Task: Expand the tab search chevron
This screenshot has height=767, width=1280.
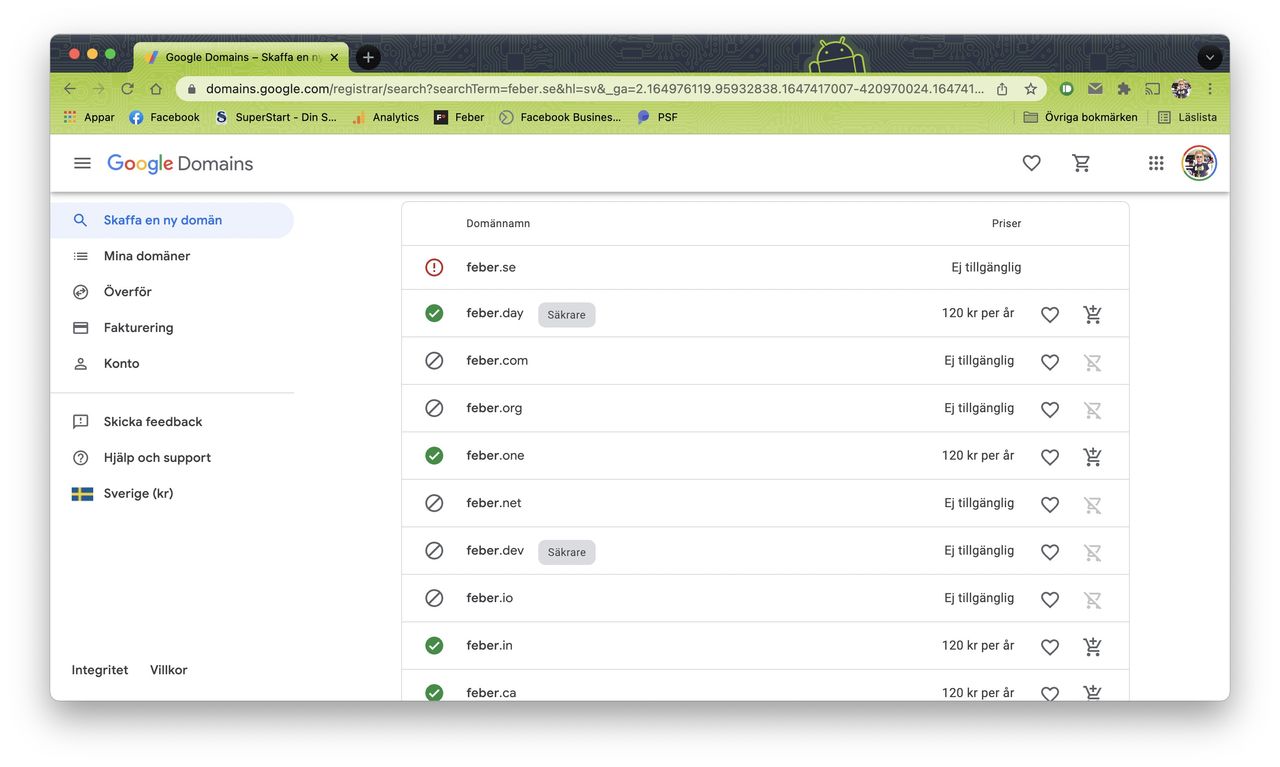Action: (1210, 57)
